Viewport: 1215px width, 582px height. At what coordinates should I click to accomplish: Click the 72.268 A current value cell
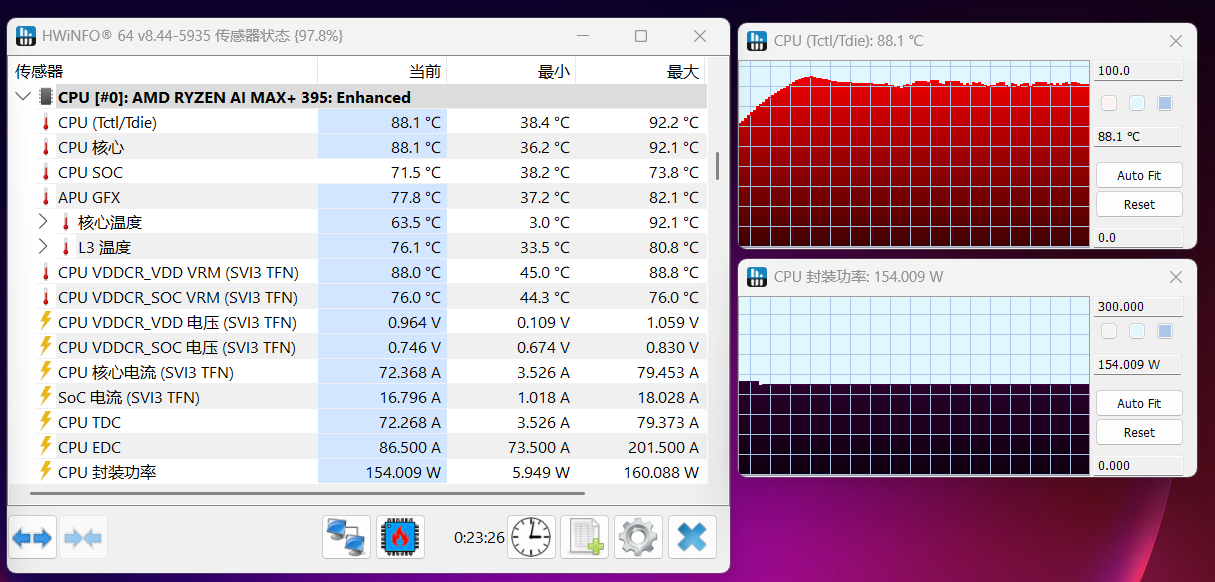382,422
